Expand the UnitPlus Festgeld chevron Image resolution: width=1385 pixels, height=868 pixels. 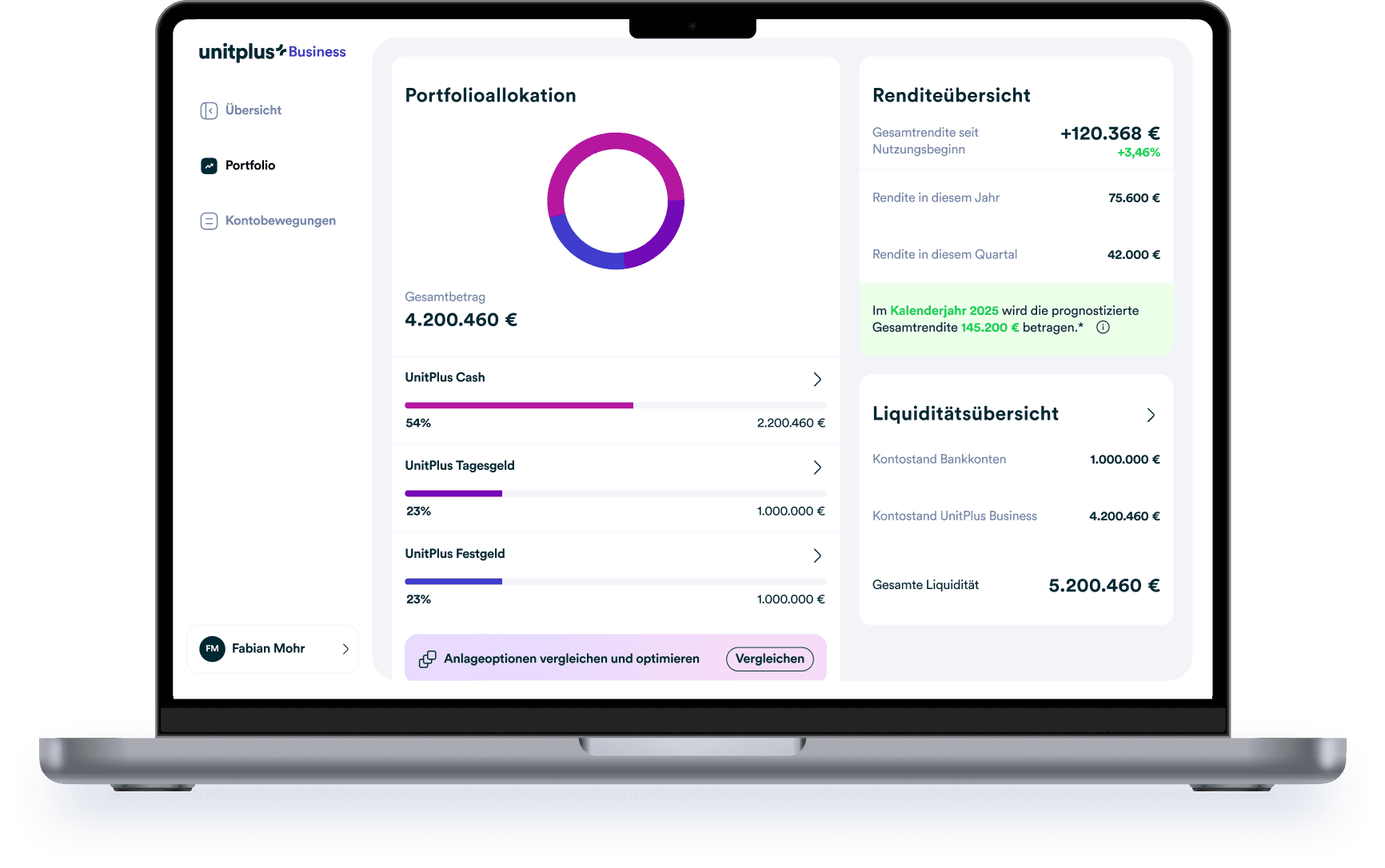tap(817, 555)
